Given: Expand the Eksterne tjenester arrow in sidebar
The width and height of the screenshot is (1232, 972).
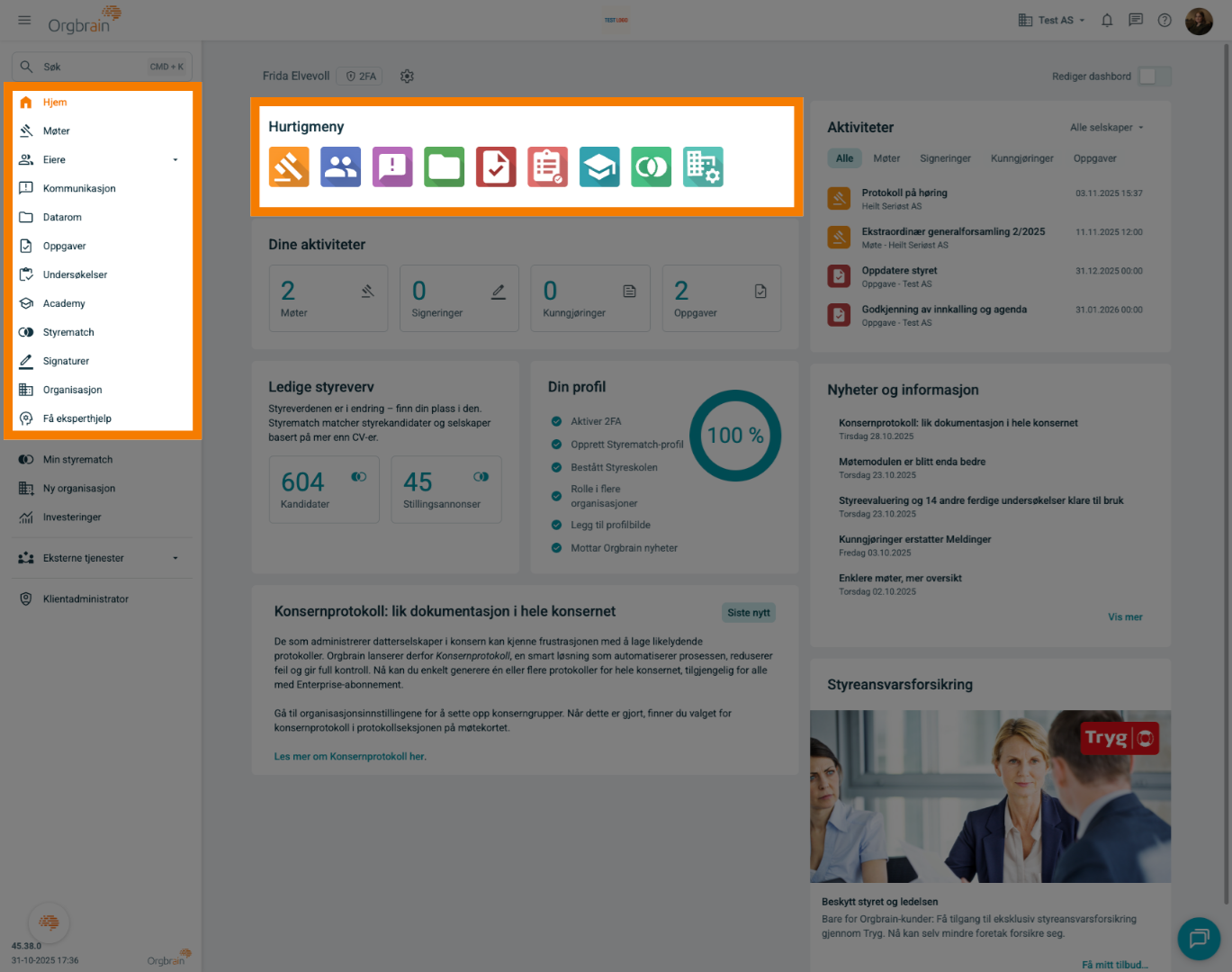Looking at the screenshot, I should click(175, 558).
